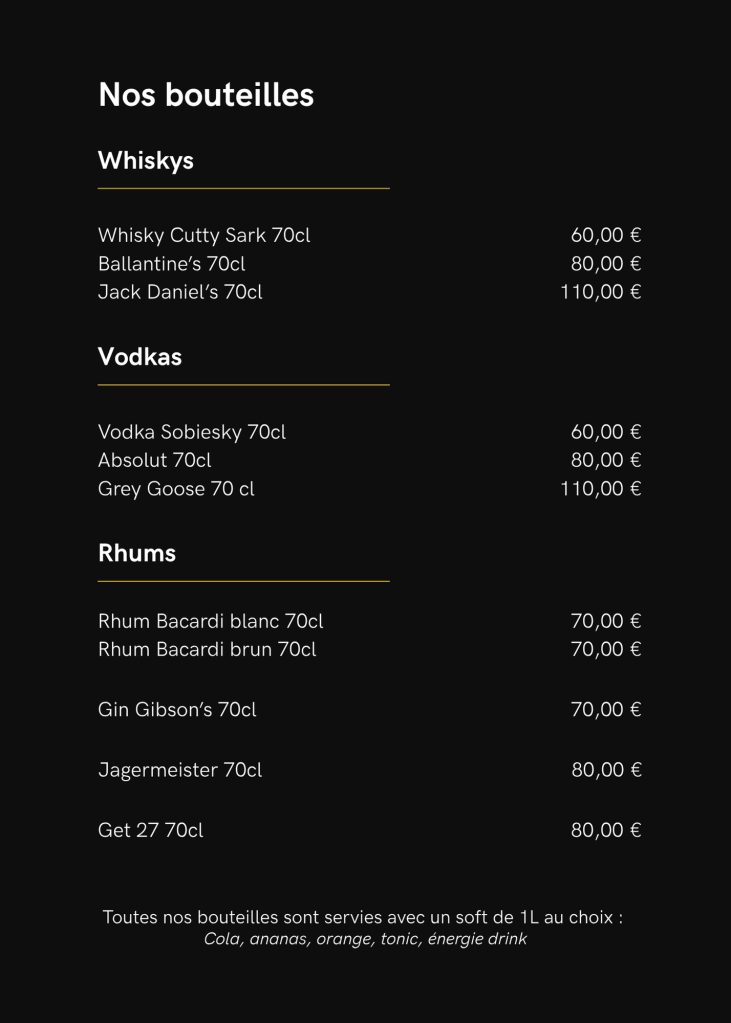The image size is (731, 1023).
Task: Select the Jagermeister 70cl item
Action: coord(180,770)
